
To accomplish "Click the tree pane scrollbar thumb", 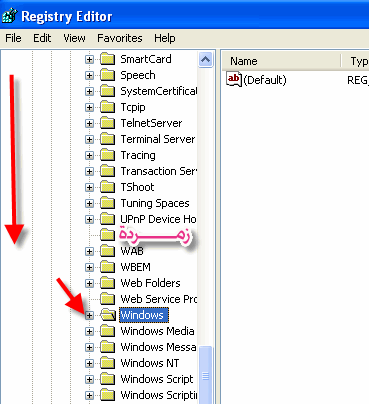I will pyautogui.click(x=205, y=375).
